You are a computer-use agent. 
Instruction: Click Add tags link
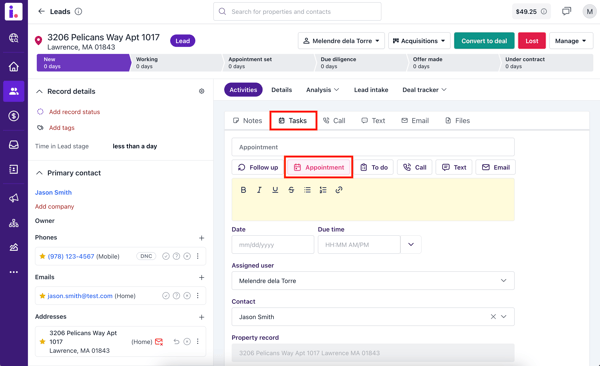62,128
